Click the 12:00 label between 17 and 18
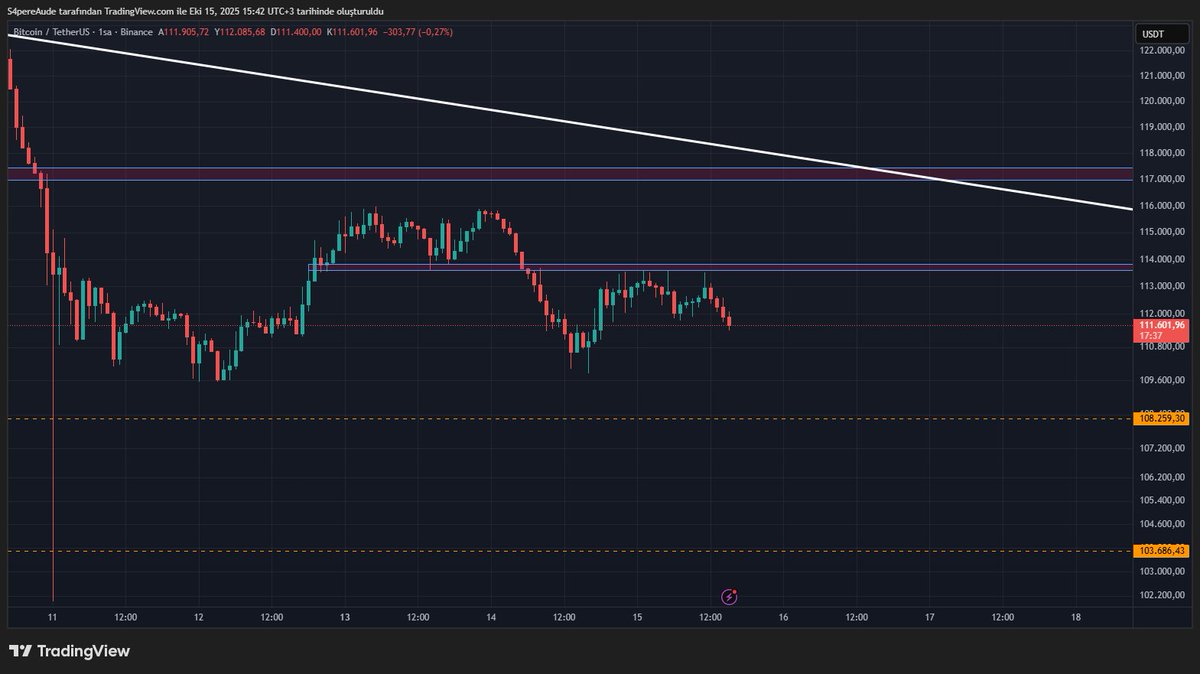Image resolution: width=1200 pixels, height=674 pixels. tap(1002, 617)
